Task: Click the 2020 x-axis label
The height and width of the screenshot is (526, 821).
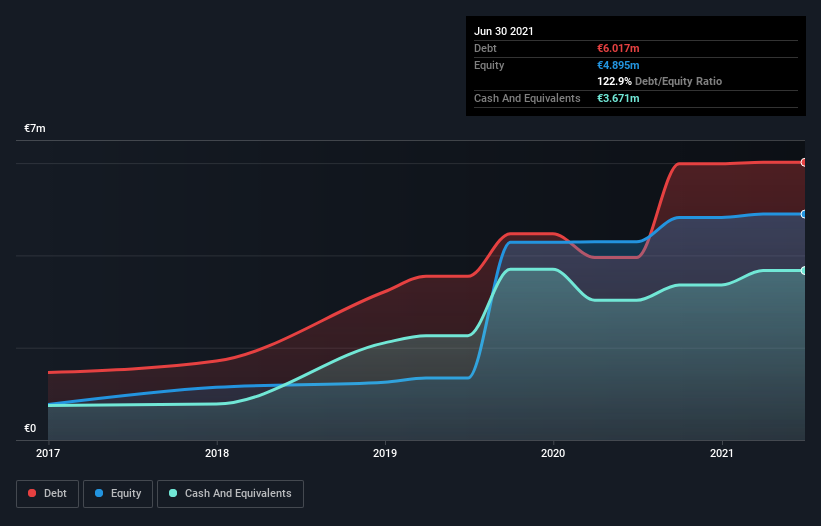Action: coord(553,453)
